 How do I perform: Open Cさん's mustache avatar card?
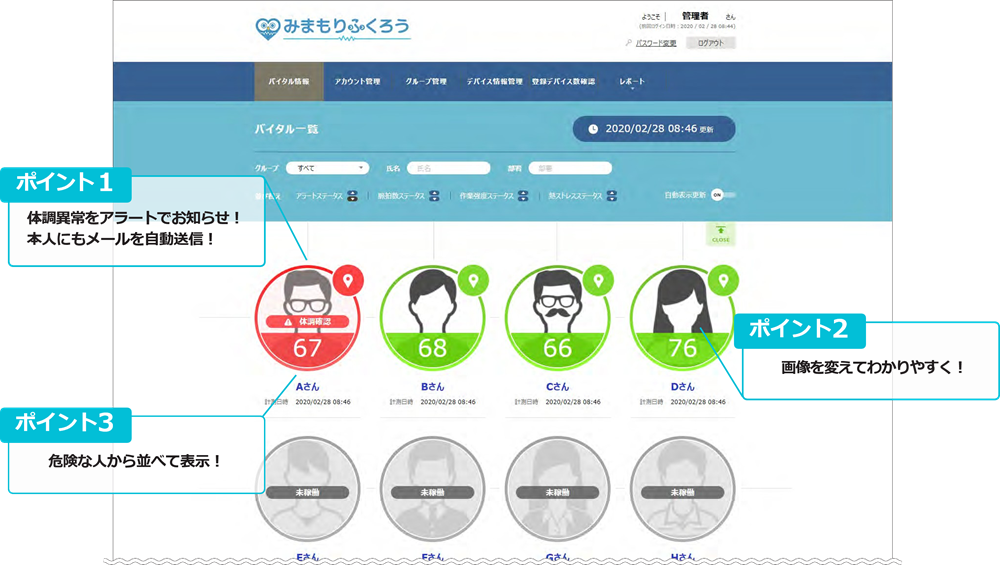[x=557, y=318]
